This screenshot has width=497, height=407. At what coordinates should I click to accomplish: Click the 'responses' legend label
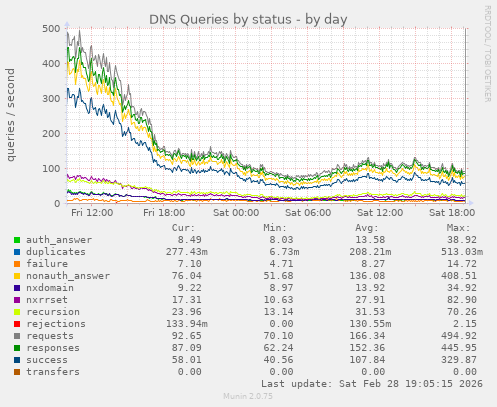[x=53, y=348]
